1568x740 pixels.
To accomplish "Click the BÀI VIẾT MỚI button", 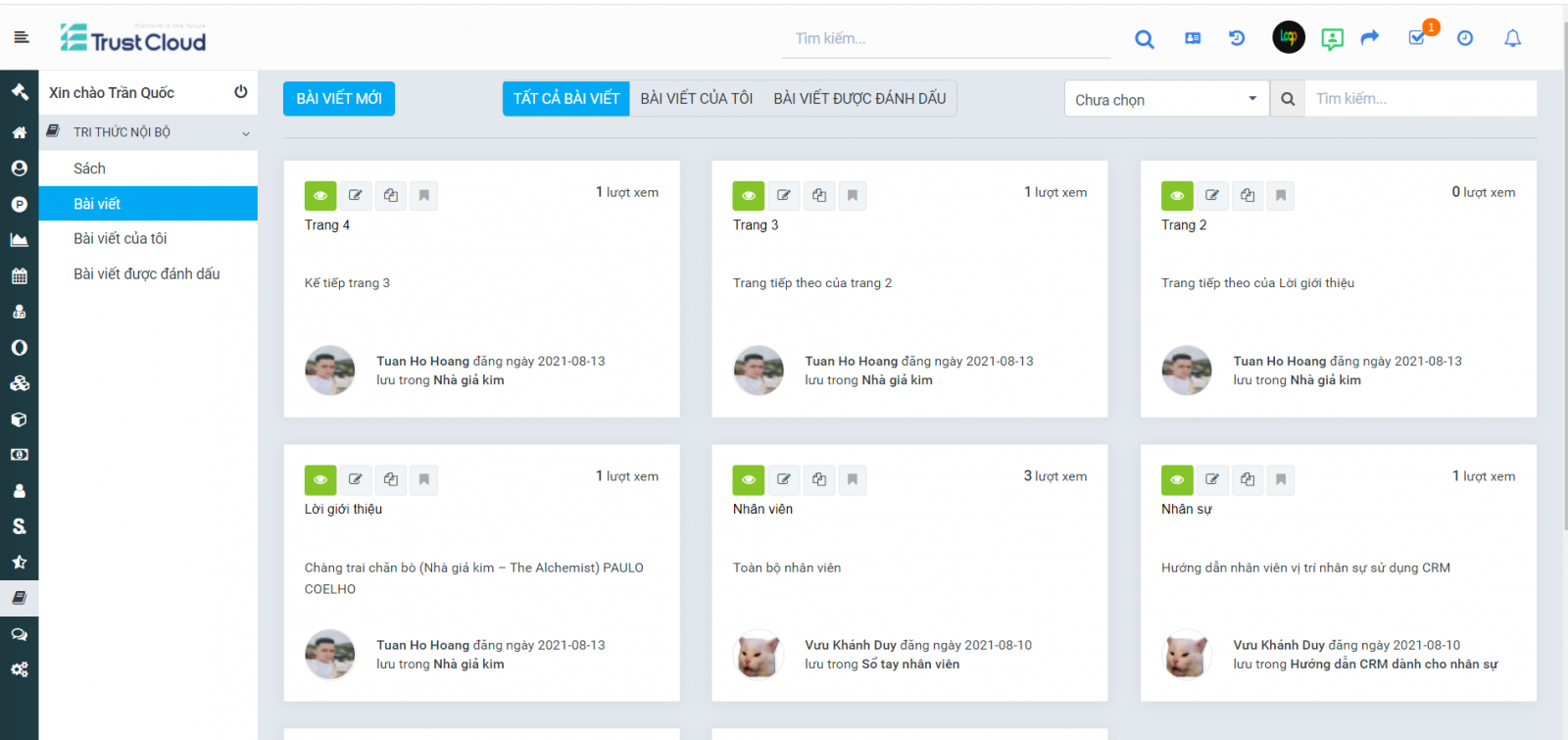I will 339,99.
